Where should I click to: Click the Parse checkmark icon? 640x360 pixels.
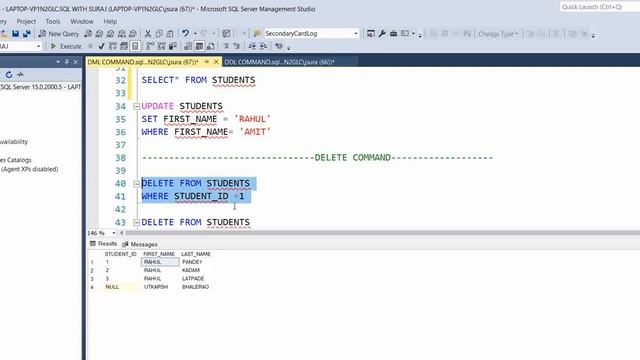101,46
